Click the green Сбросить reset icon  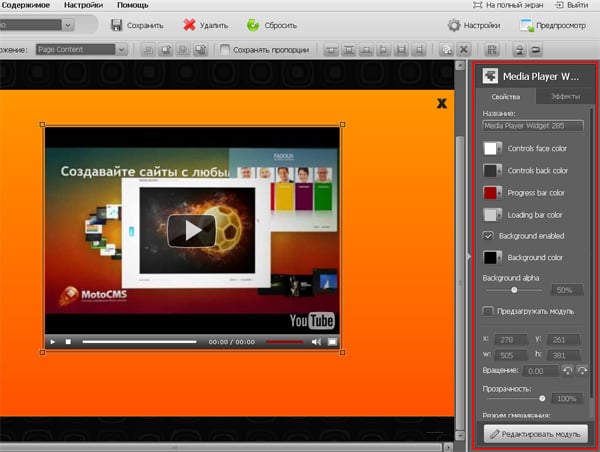255,25
